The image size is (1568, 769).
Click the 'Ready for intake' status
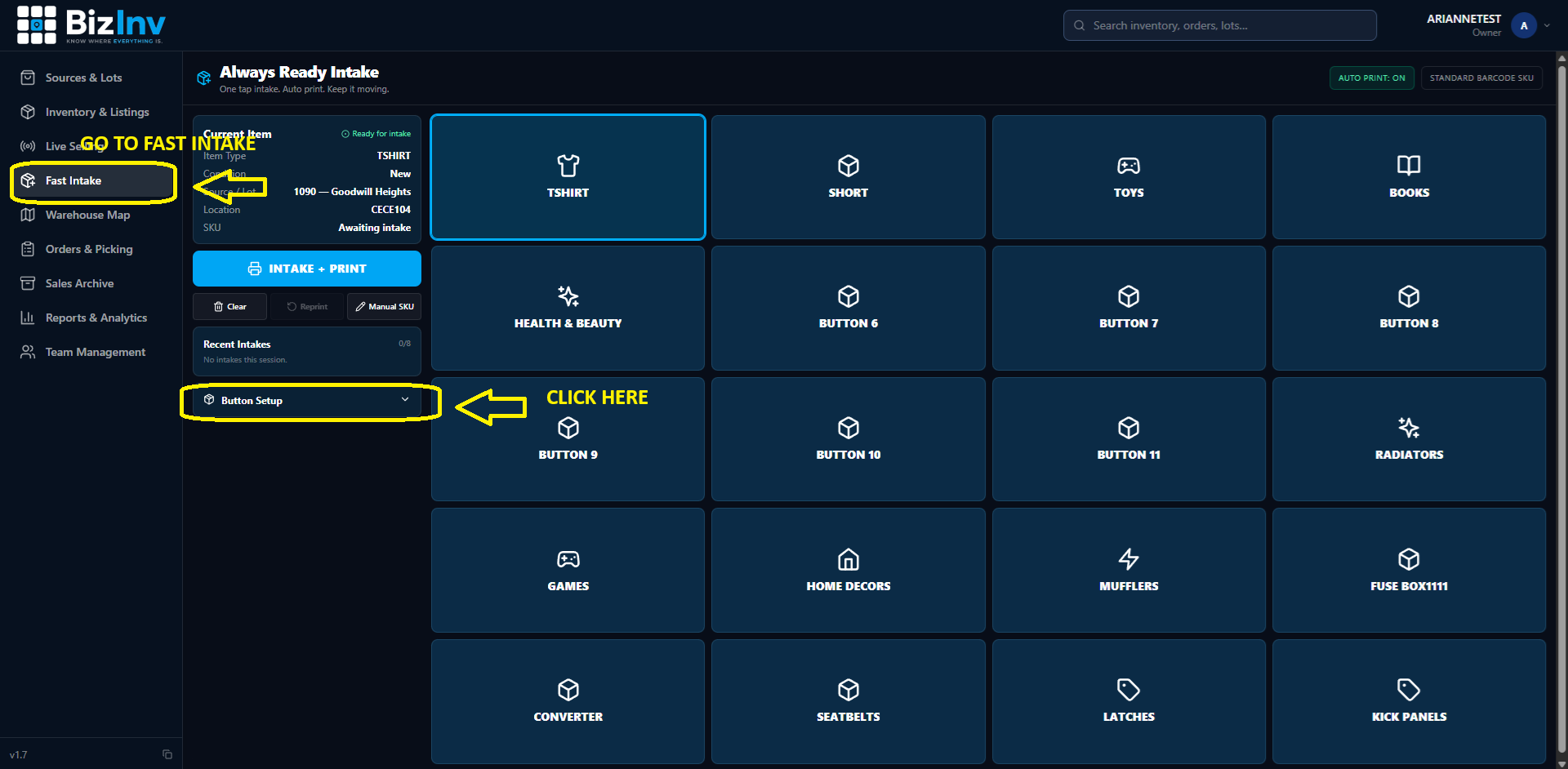pyautogui.click(x=376, y=134)
